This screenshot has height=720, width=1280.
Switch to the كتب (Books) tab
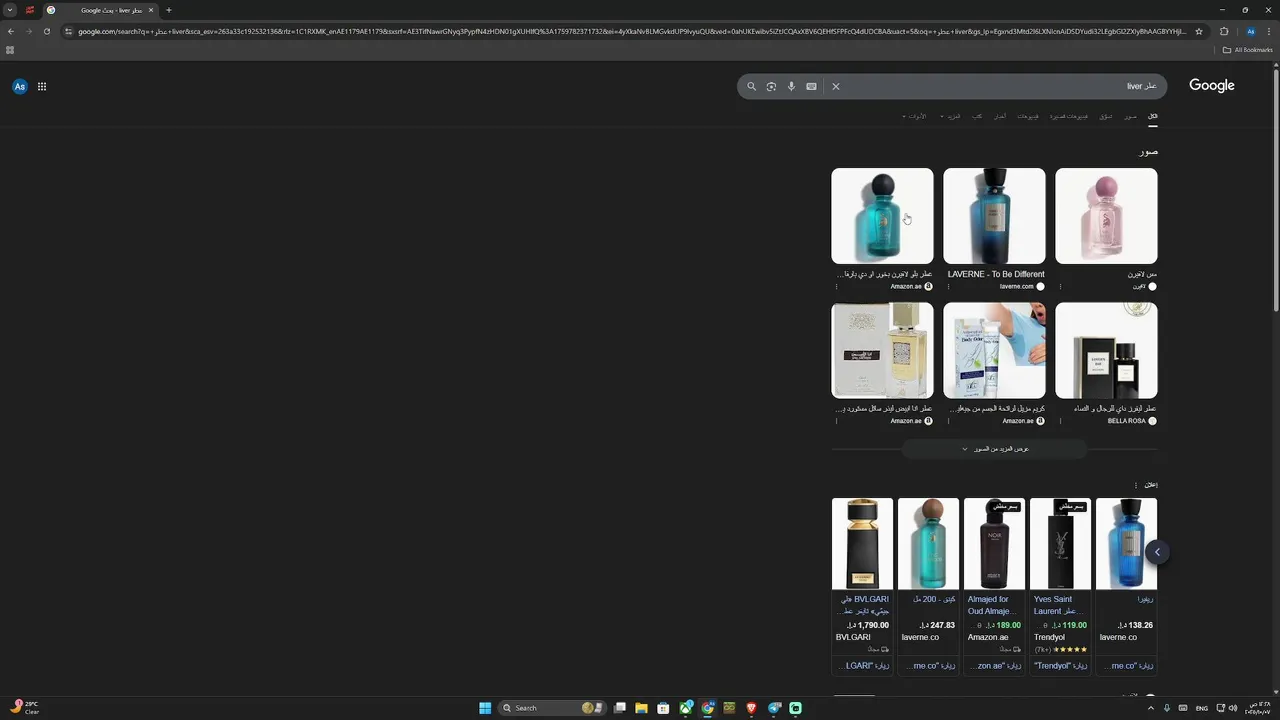(x=977, y=116)
